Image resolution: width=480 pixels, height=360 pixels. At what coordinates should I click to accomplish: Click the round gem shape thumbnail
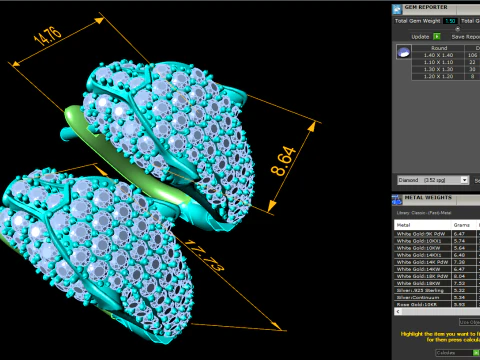[404, 52]
